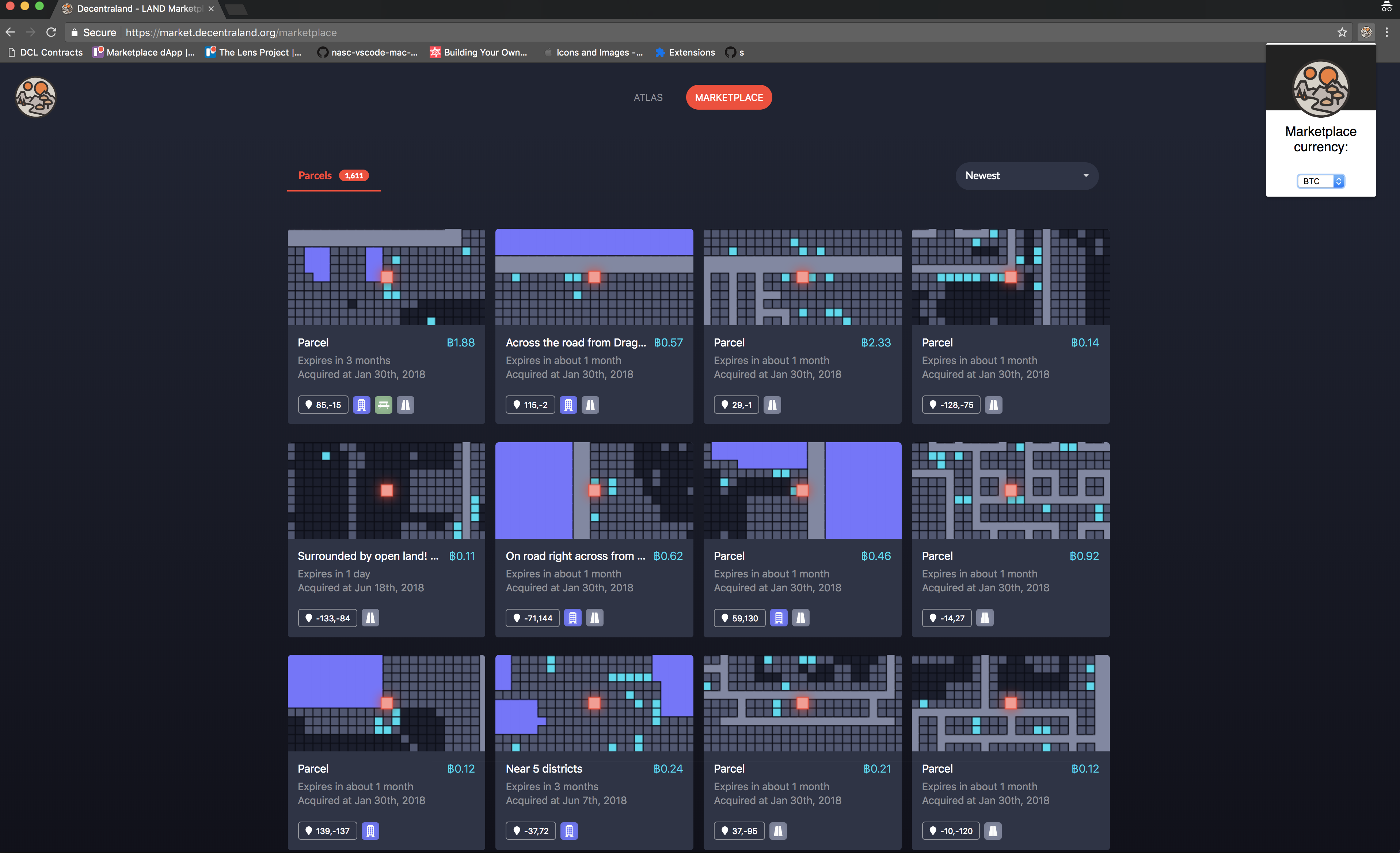Bookmark this page with the star icon

pyautogui.click(x=1342, y=33)
